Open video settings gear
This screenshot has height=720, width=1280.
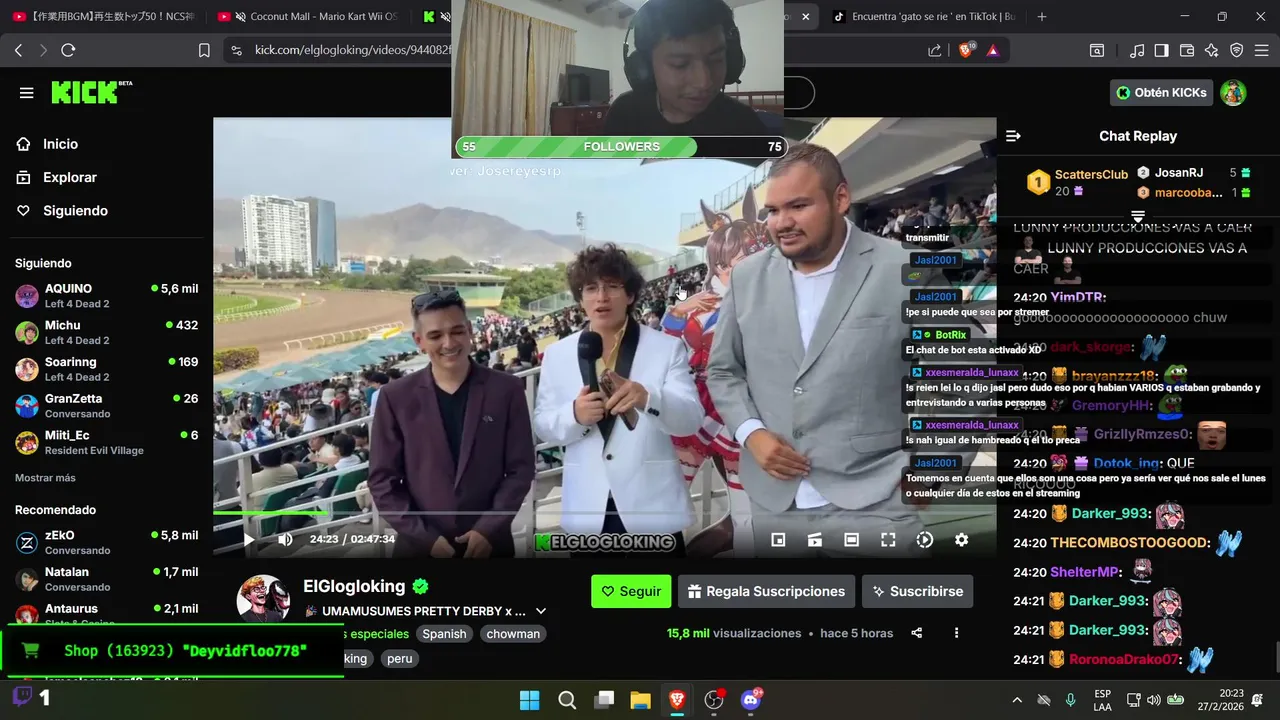click(961, 540)
